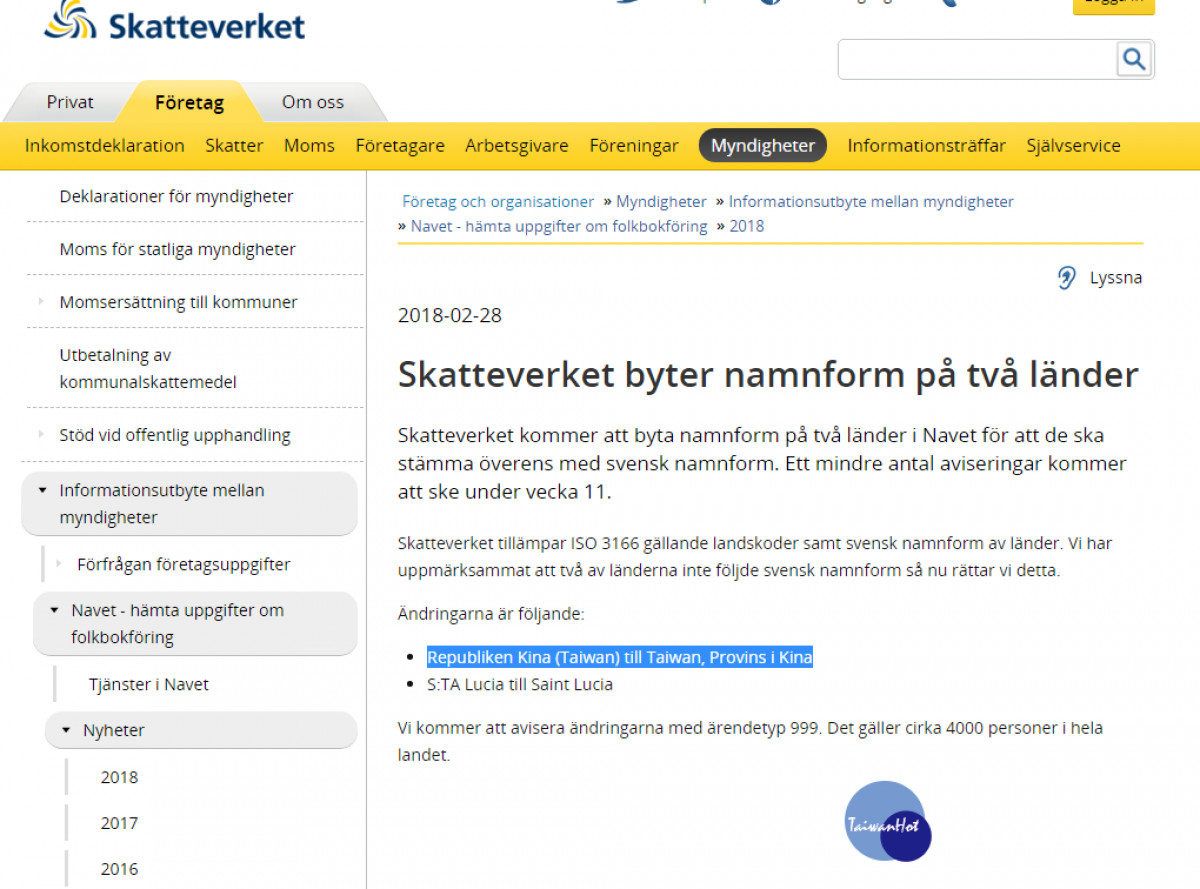Click the date 2018-02-28
The width and height of the screenshot is (1200, 889).
pyautogui.click(x=450, y=316)
